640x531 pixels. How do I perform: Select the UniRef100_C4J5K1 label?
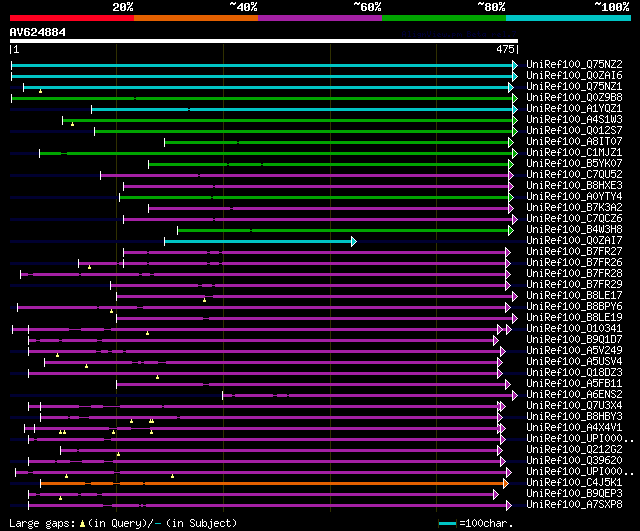pyautogui.click(x=574, y=483)
